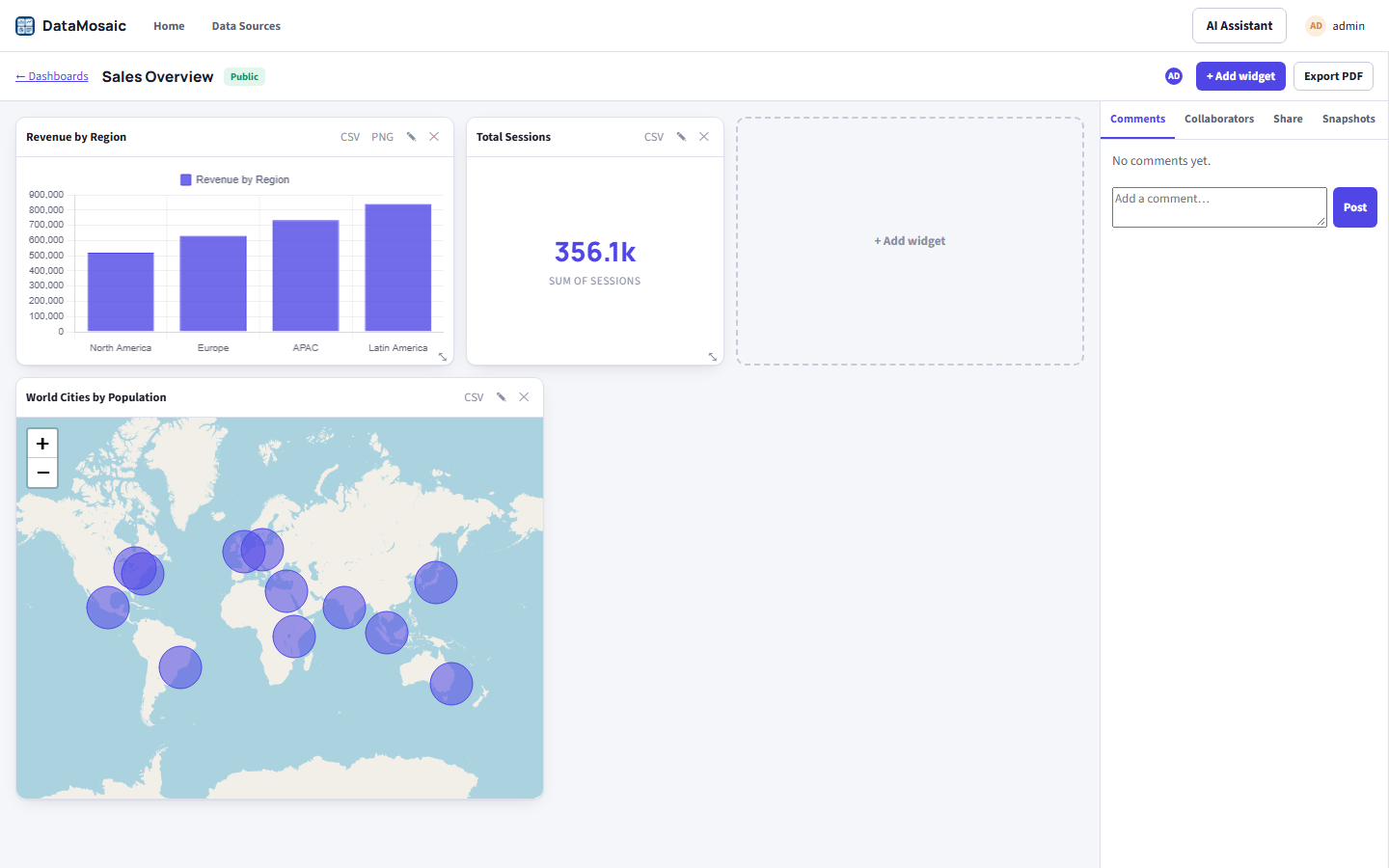Zoom out on the world map
This screenshot has width=1389, height=868.
(42, 473)
